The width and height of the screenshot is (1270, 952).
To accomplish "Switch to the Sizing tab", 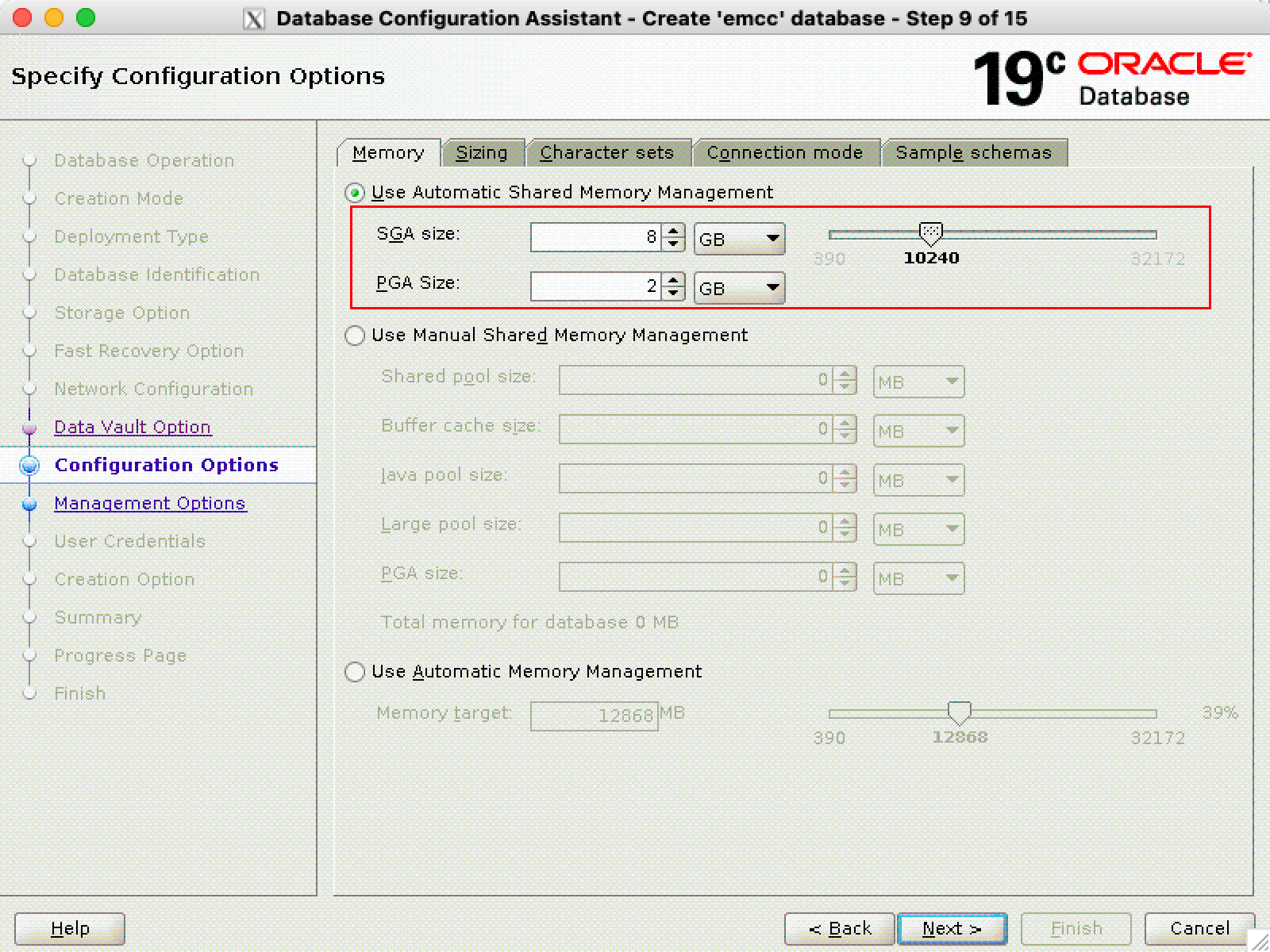I will [482, 152].
